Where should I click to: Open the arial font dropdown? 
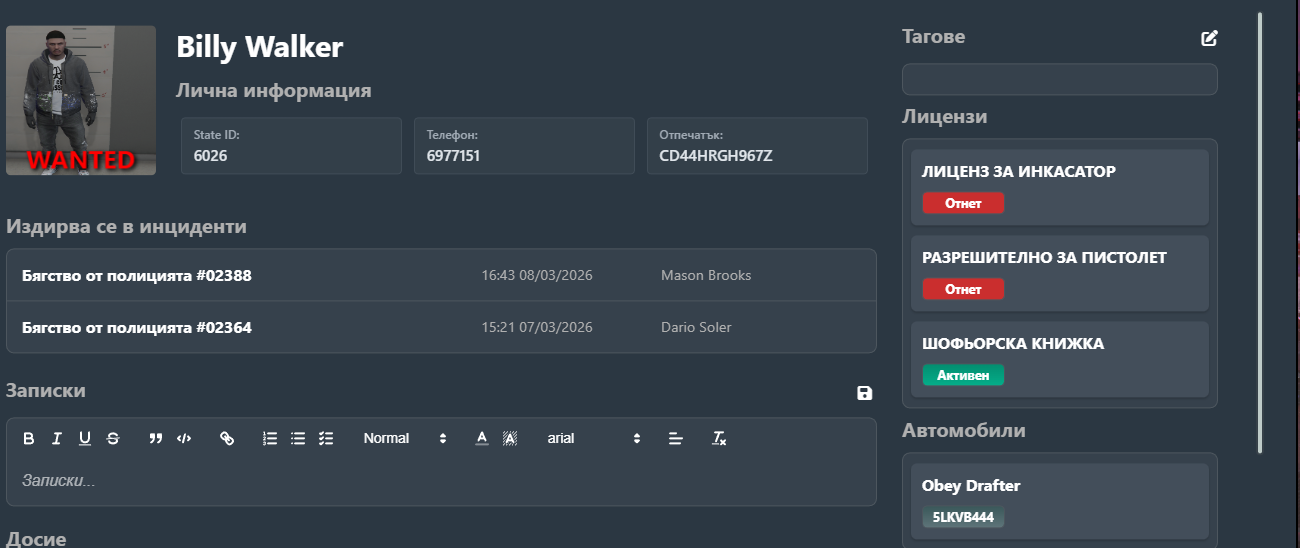tap(593, 438)
